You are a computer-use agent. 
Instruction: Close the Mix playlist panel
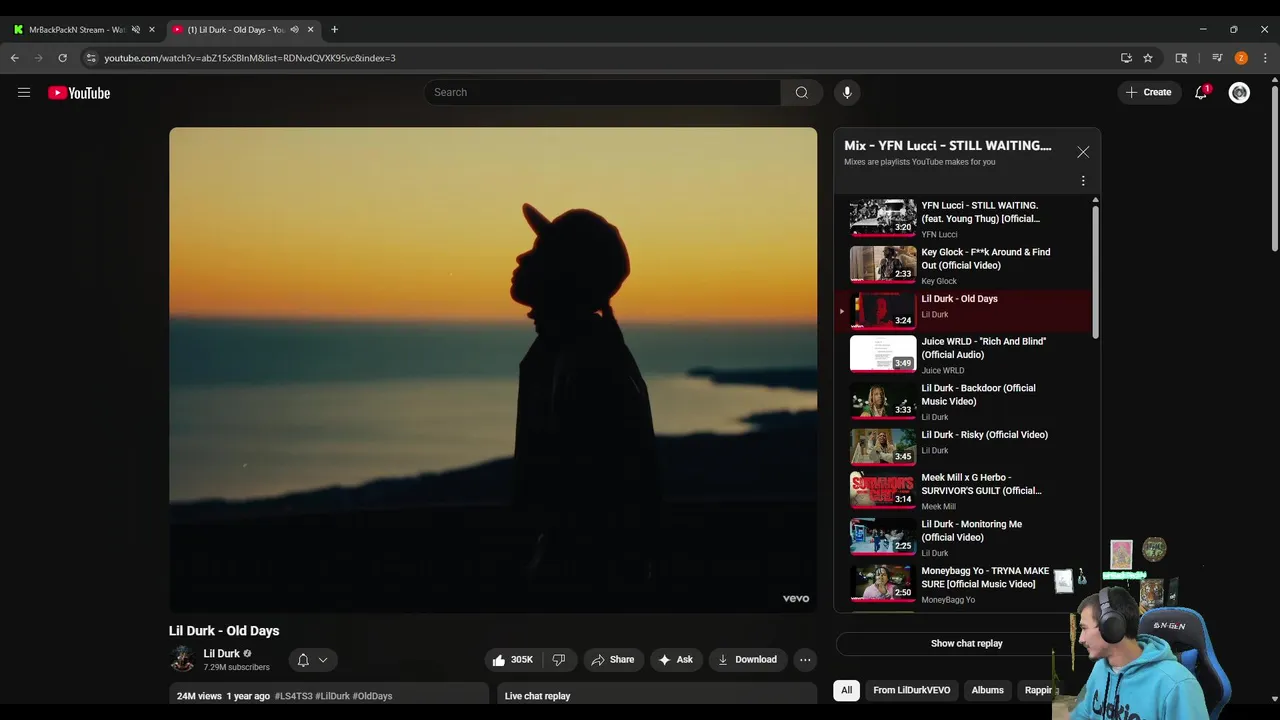point(1083,152)
